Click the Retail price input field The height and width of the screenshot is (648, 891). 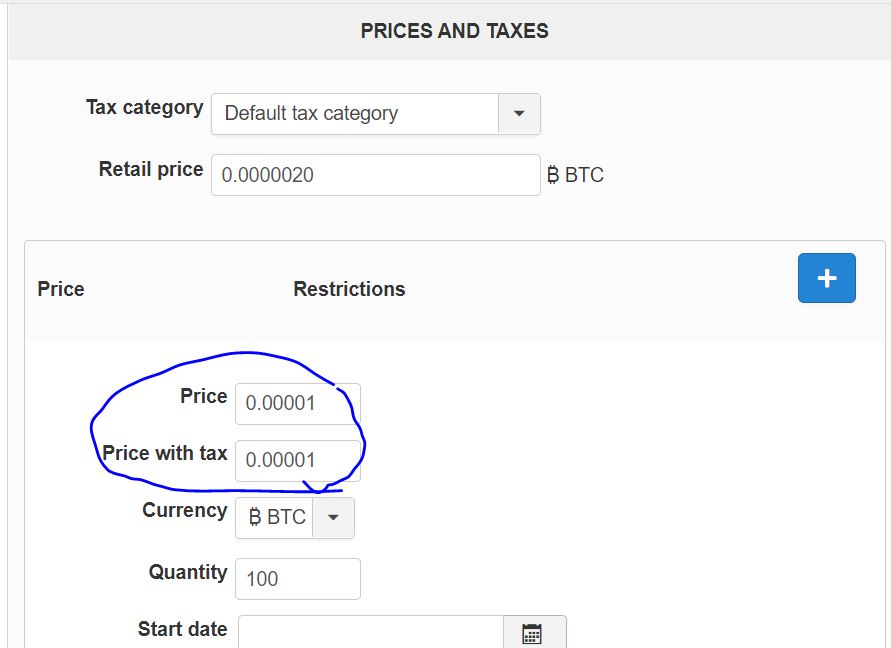(x=376, y=175)
